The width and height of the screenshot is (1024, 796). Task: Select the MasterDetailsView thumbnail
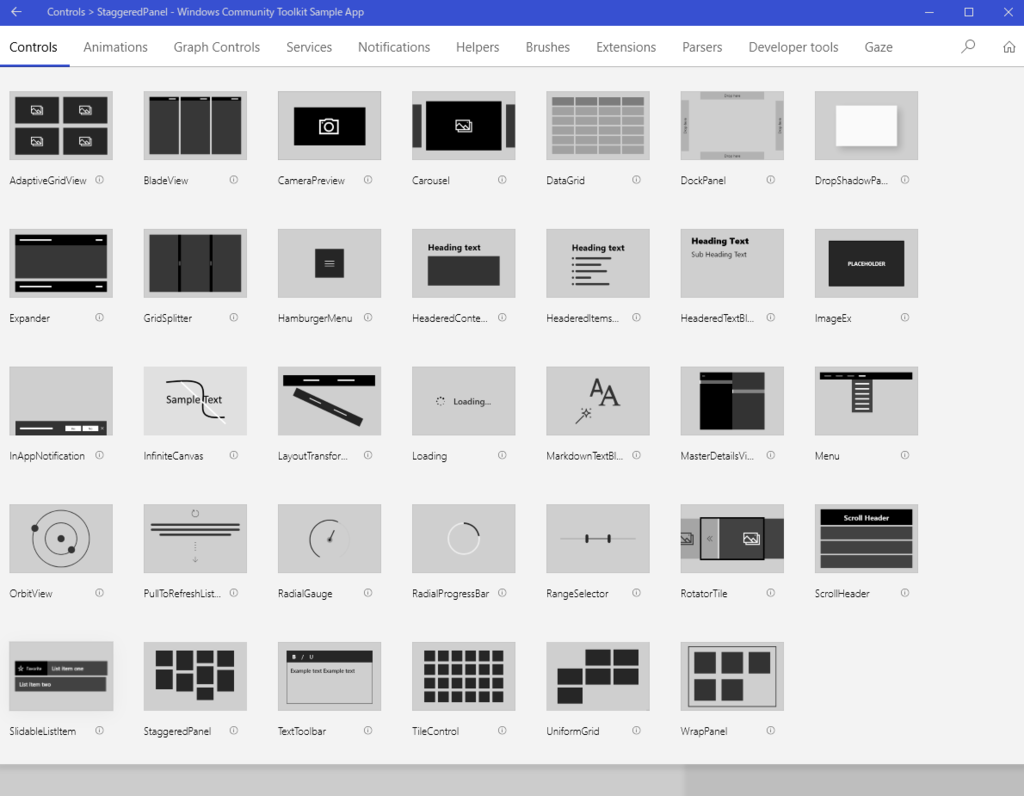(732, 401)
